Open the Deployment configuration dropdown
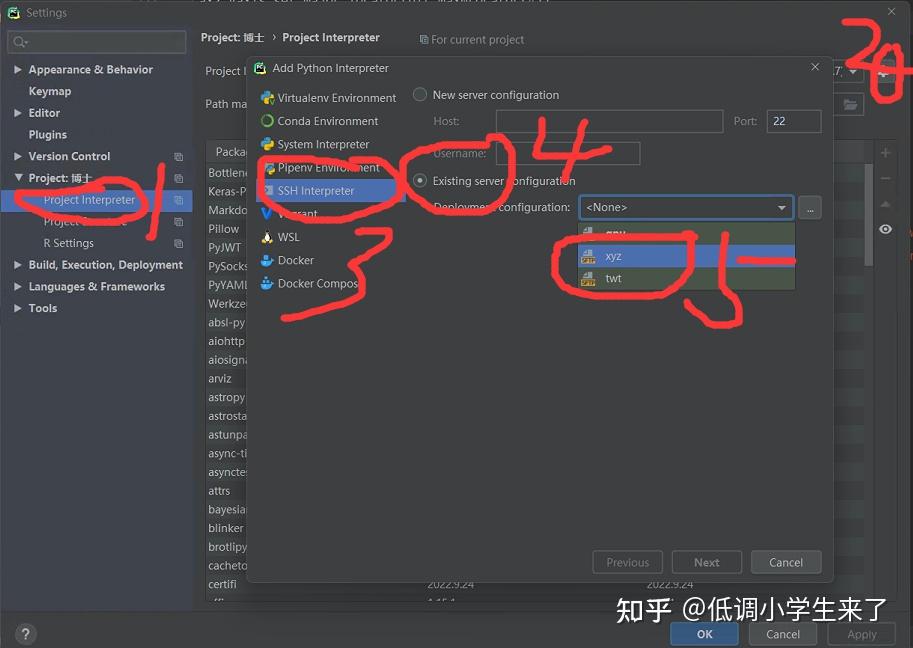Screen dimensions: 913x648 click(685, 207)
